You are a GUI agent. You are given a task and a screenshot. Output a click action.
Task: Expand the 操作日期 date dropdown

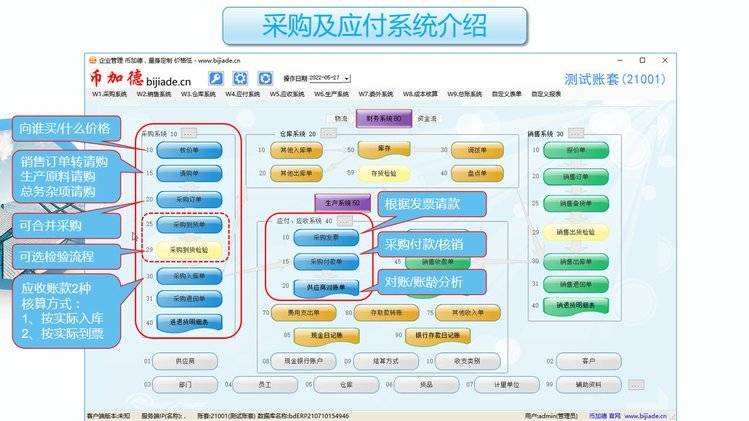pyautogui.click(x=347, y=78)
